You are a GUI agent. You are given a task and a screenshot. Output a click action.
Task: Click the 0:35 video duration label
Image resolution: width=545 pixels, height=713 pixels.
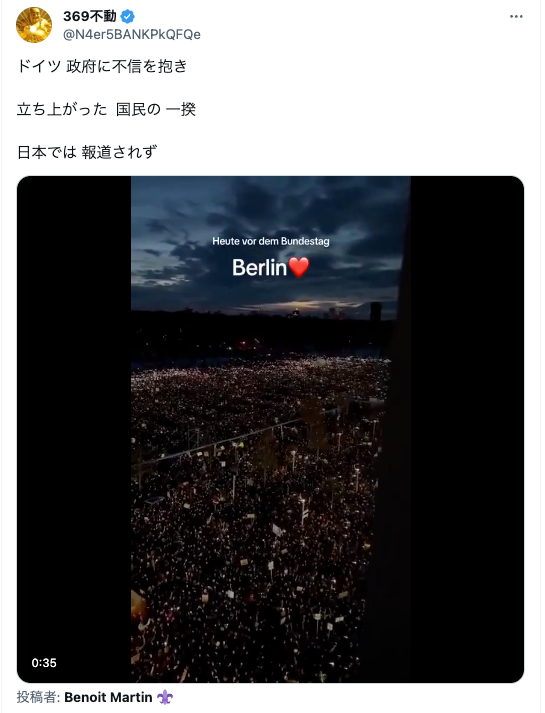(x=44, y=663)
